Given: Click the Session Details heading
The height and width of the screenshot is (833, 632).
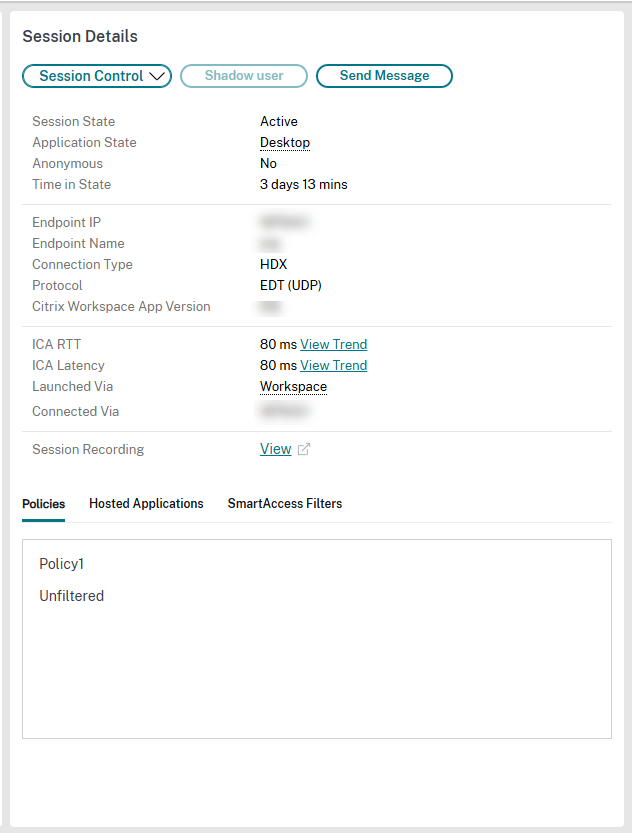Looking at the screenshot, I should [x=80, y=37].
